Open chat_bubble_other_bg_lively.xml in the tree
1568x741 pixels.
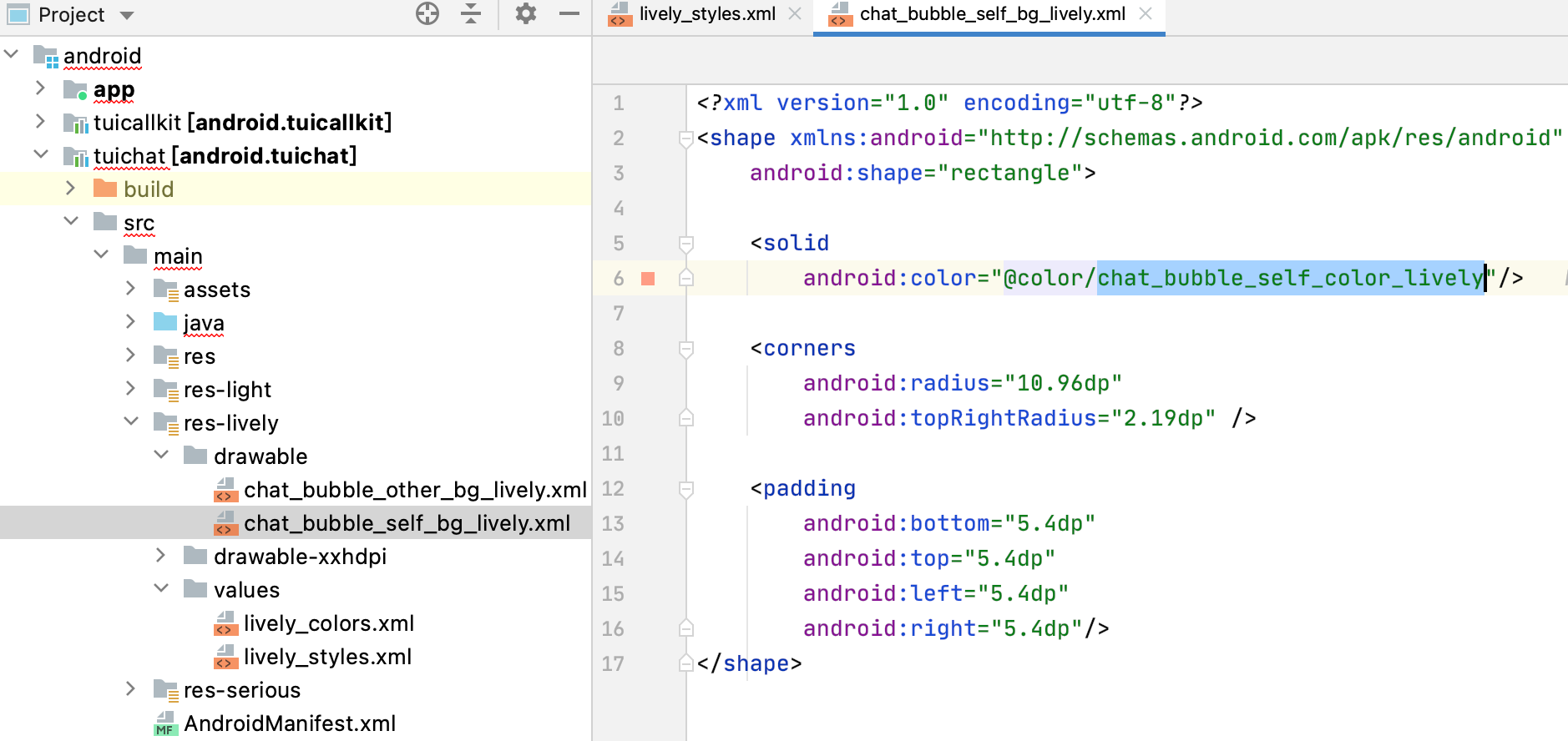(414, 490)
